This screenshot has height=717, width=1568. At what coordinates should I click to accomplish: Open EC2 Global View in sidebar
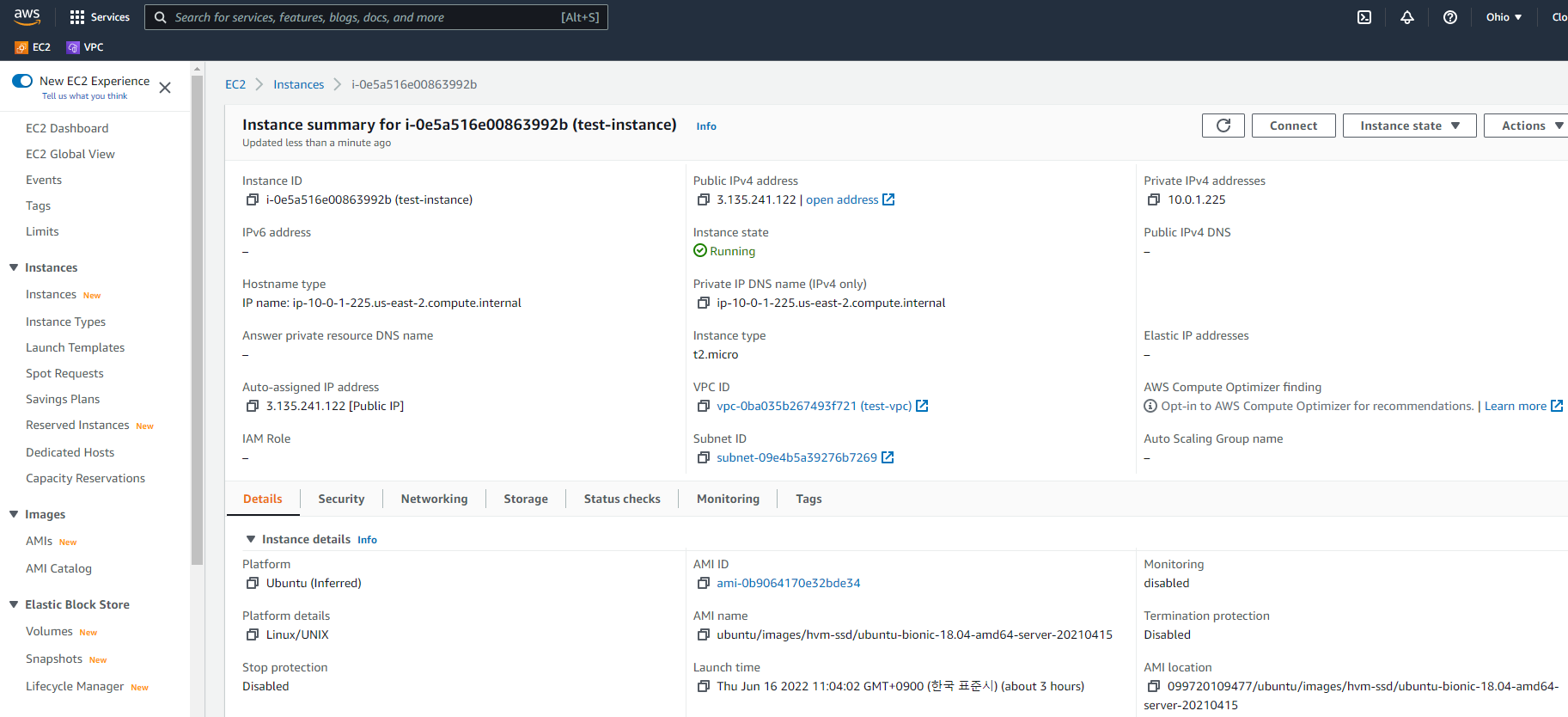click(70, 154)
